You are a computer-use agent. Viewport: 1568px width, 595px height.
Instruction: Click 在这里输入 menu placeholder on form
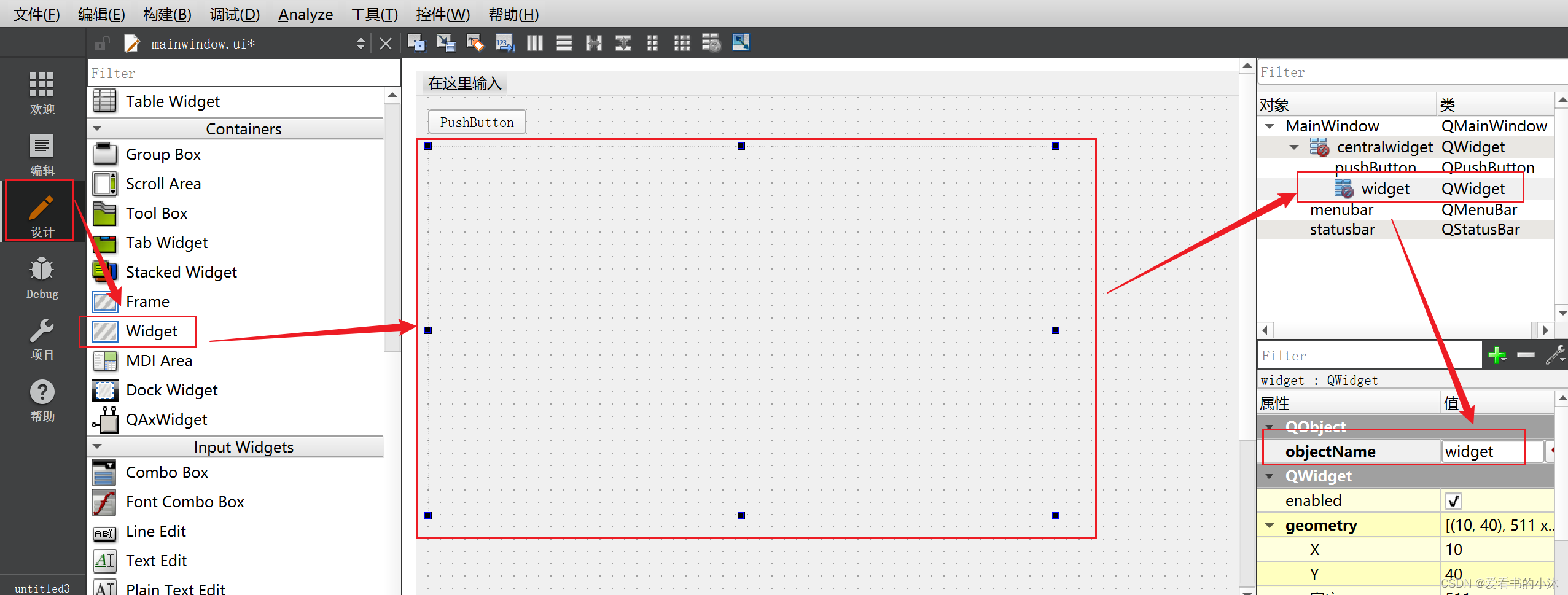click(x=464, y=84)
